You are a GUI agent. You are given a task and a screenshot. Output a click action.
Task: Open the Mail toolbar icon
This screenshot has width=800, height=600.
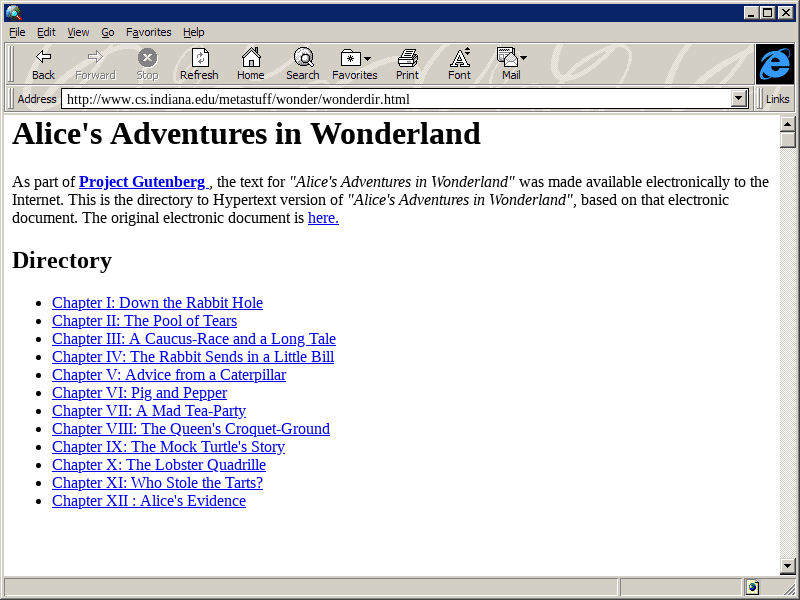click(x=507, y=57)
